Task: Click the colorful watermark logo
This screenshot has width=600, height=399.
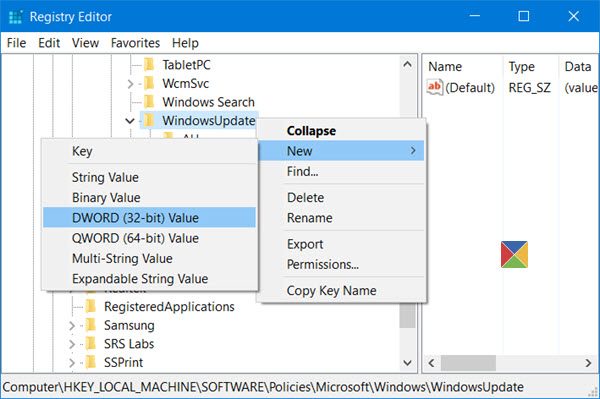Action: (514, 254)
